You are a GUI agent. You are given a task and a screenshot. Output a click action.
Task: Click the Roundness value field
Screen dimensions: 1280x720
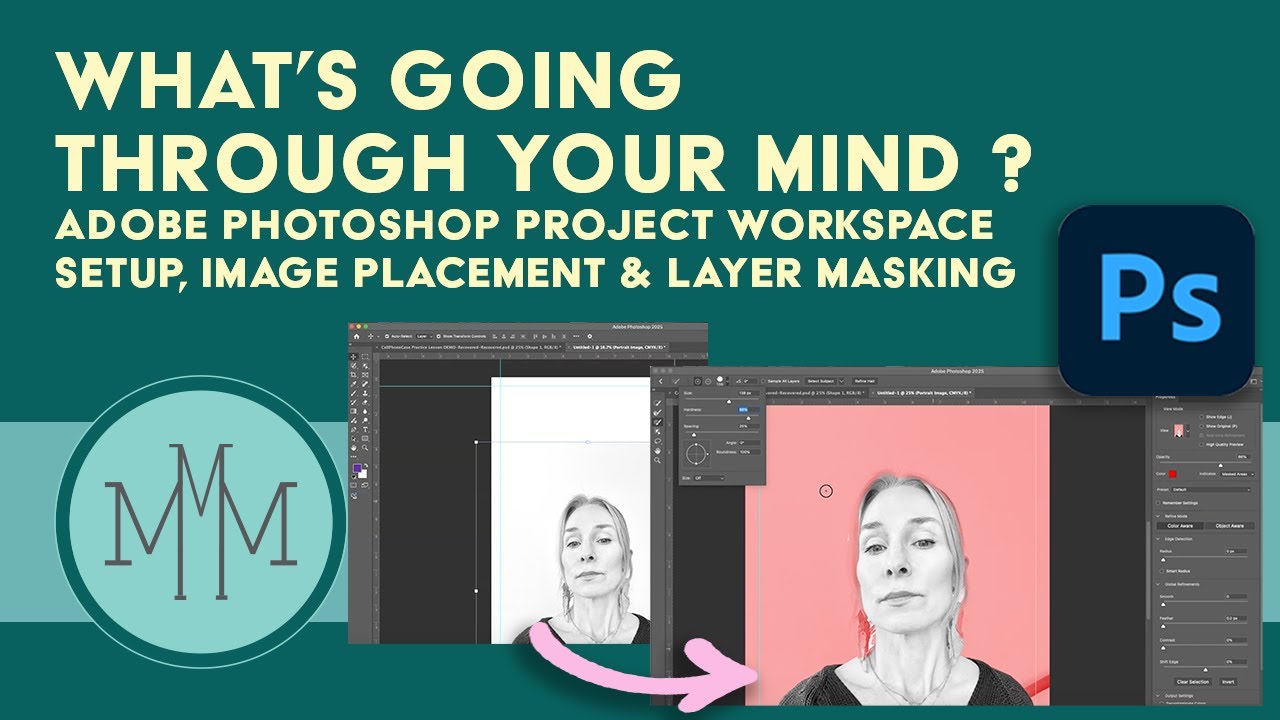coord(750,452)
